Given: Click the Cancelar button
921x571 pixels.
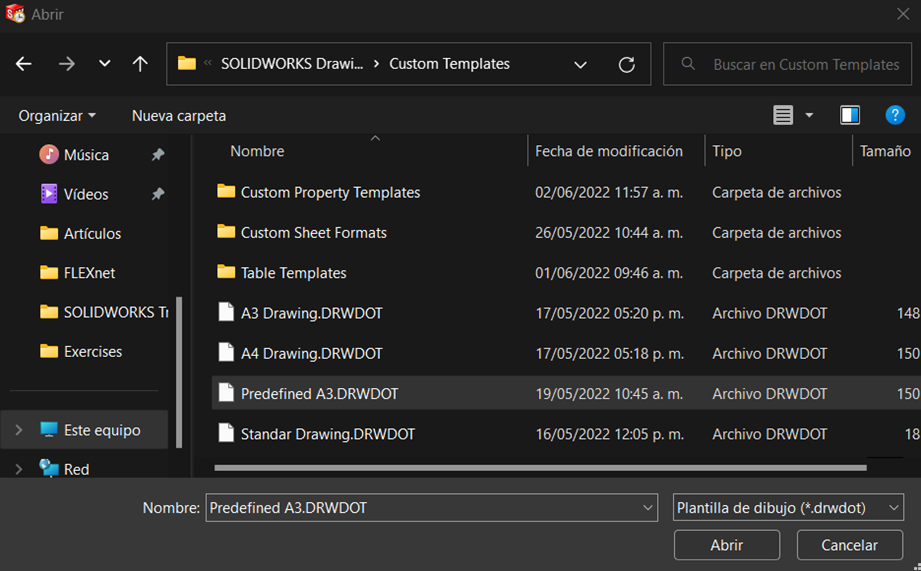Looking at the screenshot, I should click(x=849, y=545).
